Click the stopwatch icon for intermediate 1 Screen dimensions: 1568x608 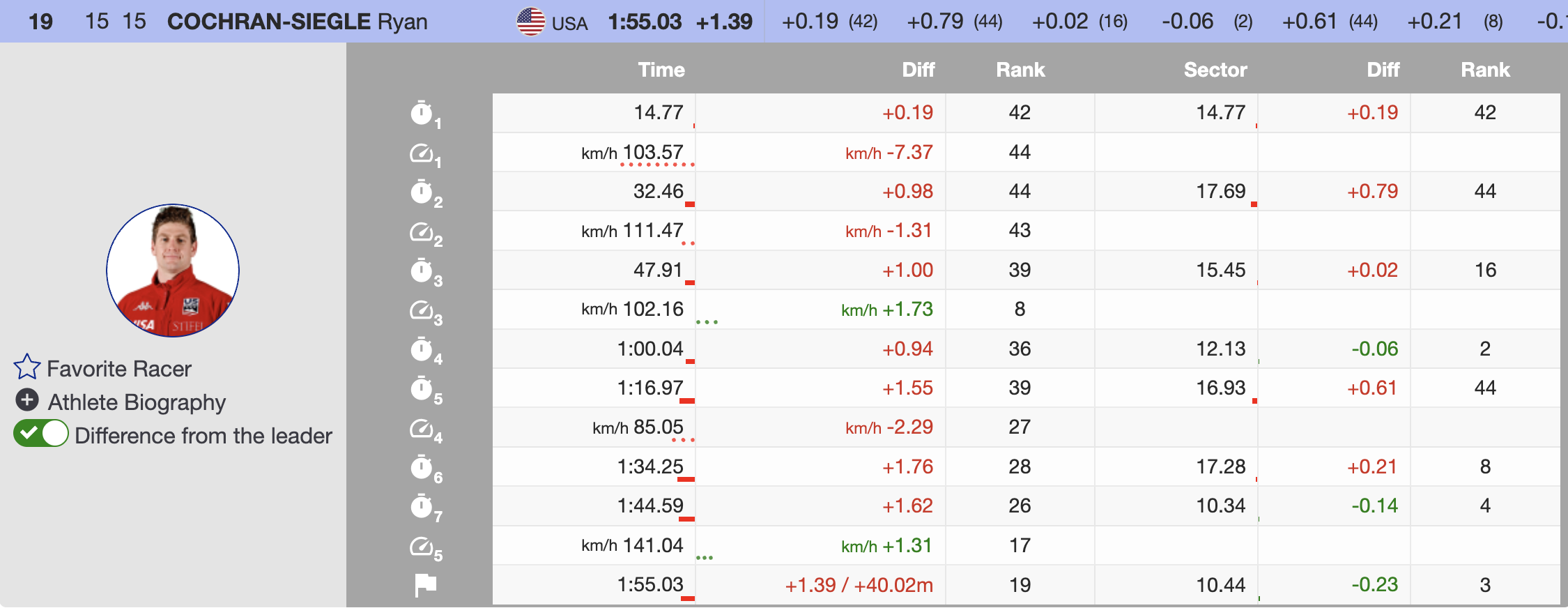[422, 112]
